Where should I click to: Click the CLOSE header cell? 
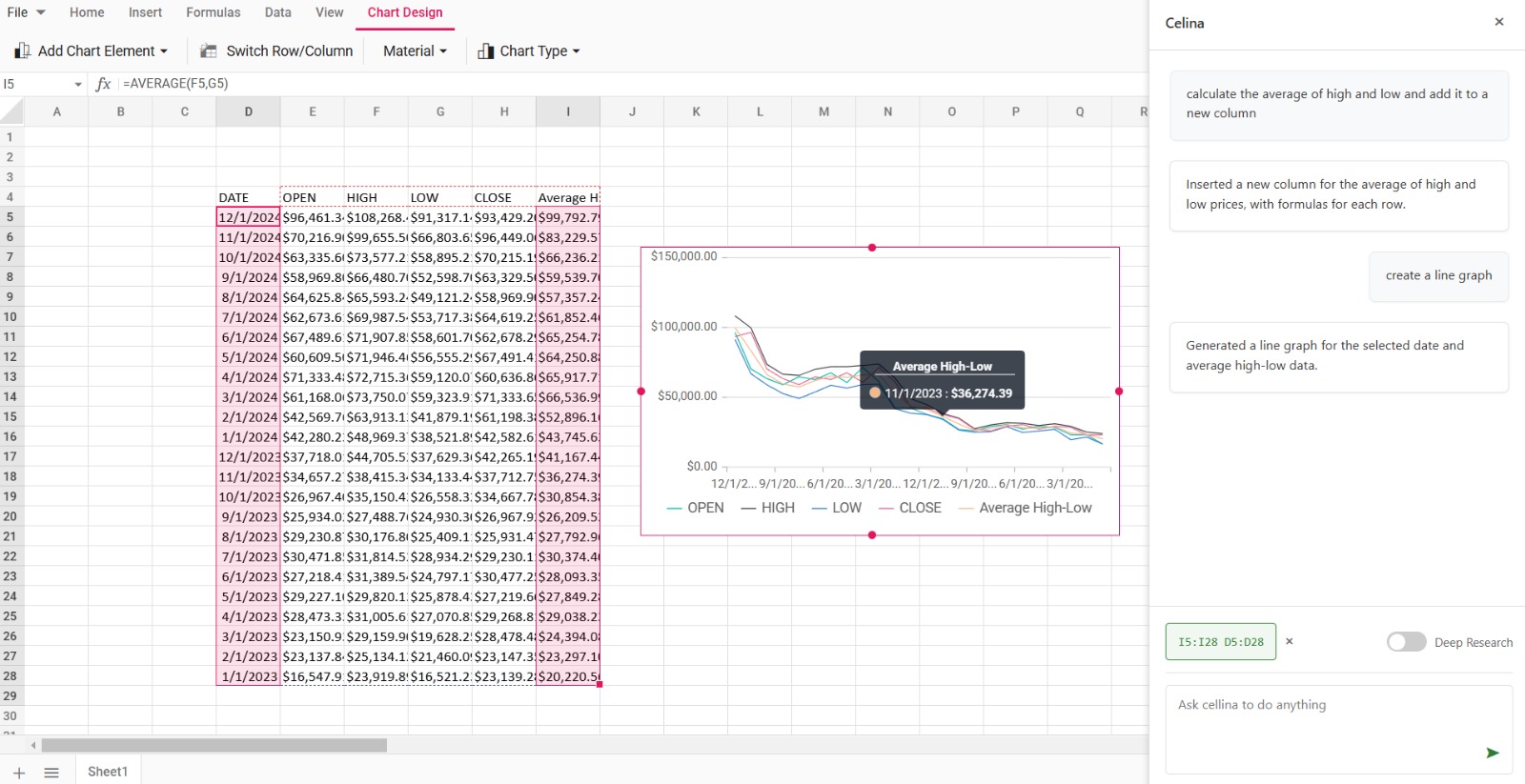(x=503, y=197)
